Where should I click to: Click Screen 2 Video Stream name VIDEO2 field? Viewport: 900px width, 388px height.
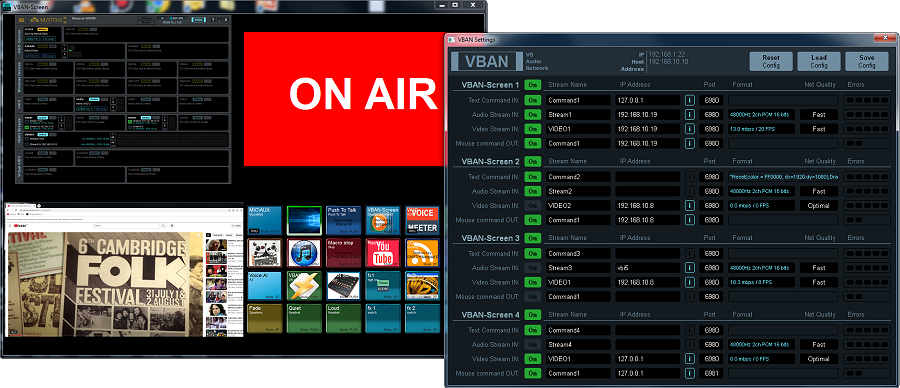pos(577,205)
